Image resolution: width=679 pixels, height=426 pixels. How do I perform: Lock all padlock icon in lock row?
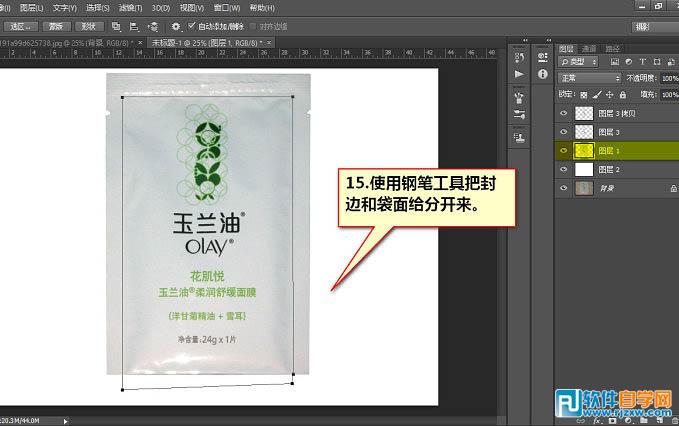point(623,94)
